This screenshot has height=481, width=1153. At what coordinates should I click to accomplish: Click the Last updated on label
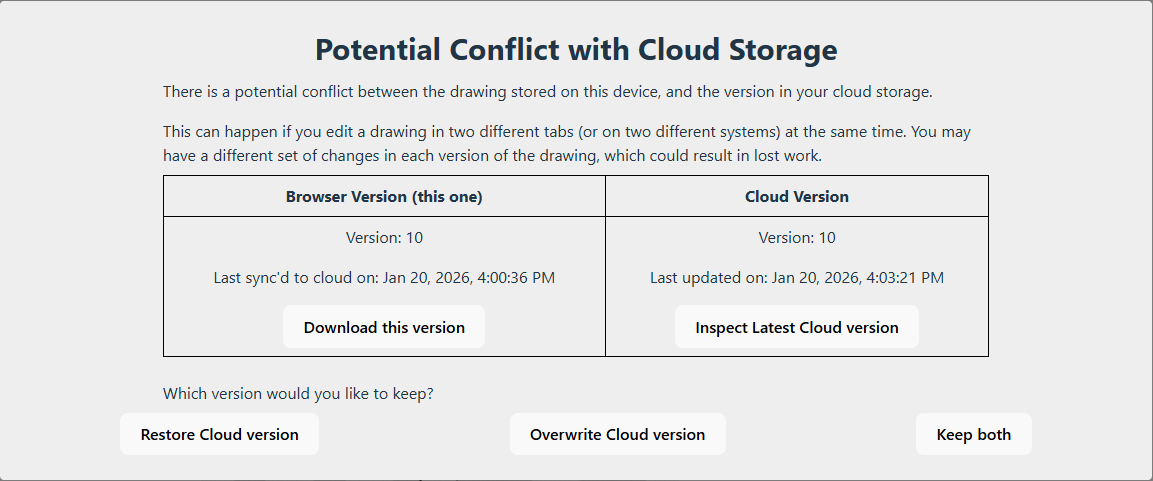709,278
